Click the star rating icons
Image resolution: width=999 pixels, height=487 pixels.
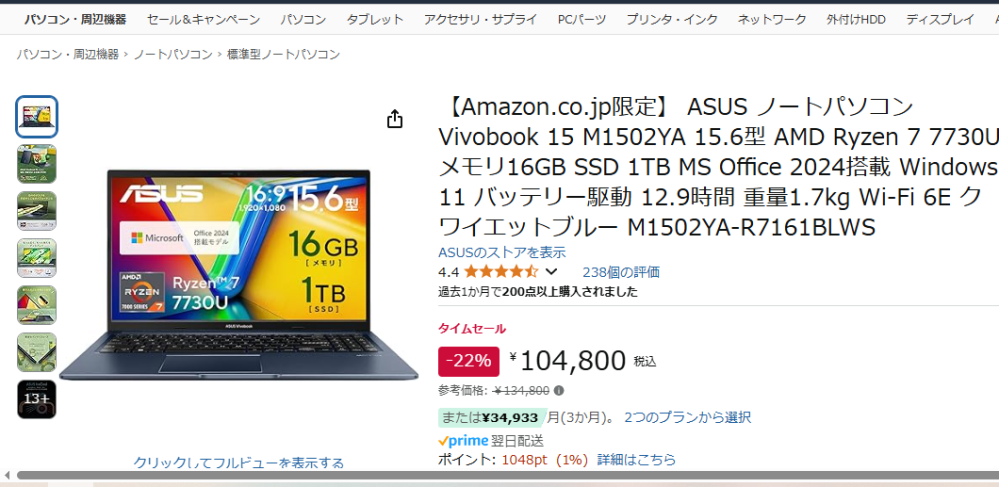pyautogui.click(x=501, y=272)
